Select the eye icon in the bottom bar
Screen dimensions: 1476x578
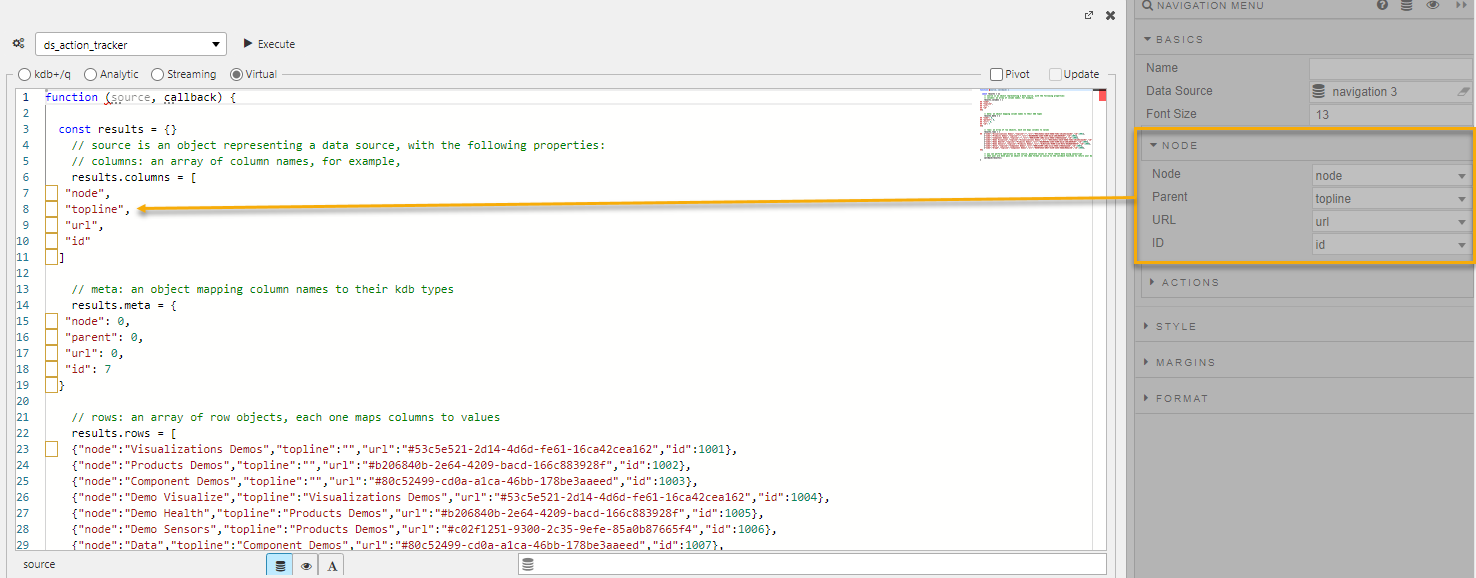pos(305,564)
